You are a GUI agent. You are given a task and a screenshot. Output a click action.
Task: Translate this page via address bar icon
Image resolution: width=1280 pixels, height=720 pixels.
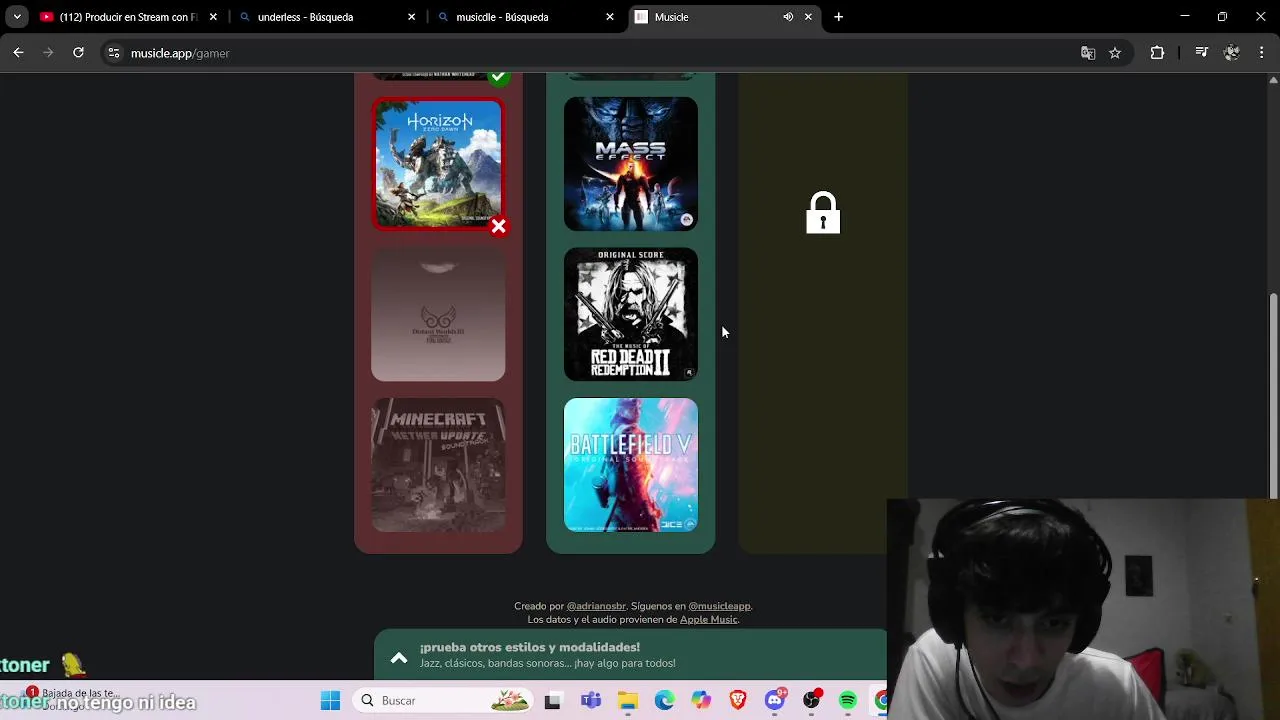(x=1088, y=53)
